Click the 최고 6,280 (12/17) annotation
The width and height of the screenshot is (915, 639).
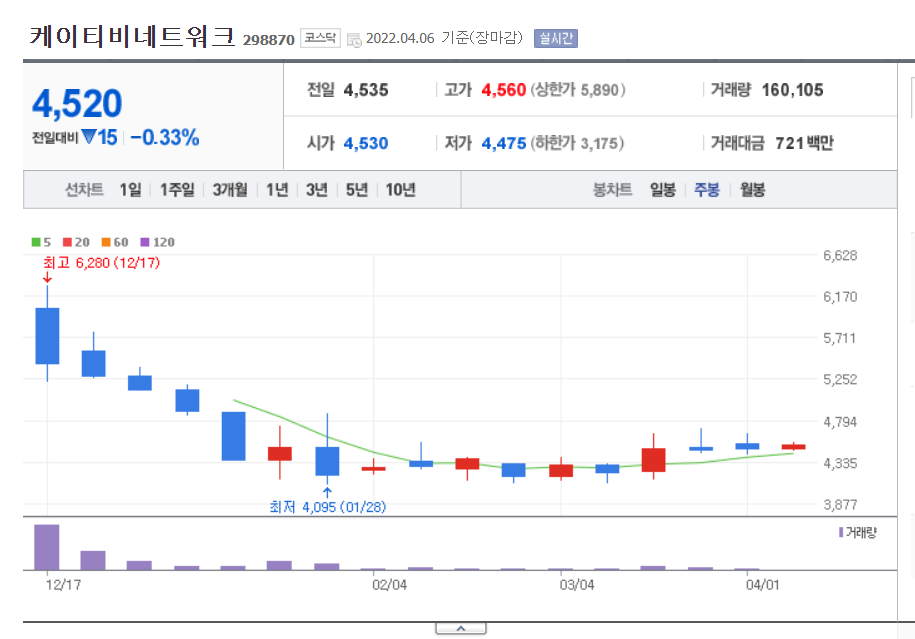[x=102, y=263]
